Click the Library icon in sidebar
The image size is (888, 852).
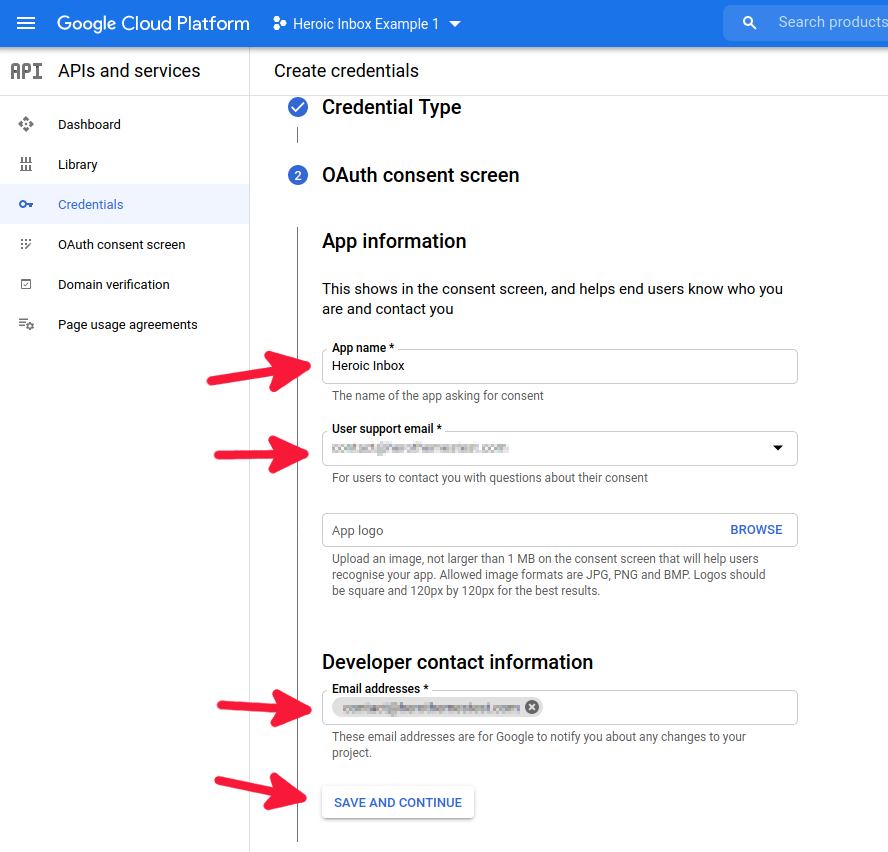pyautogui.click(x=26, y=164)
